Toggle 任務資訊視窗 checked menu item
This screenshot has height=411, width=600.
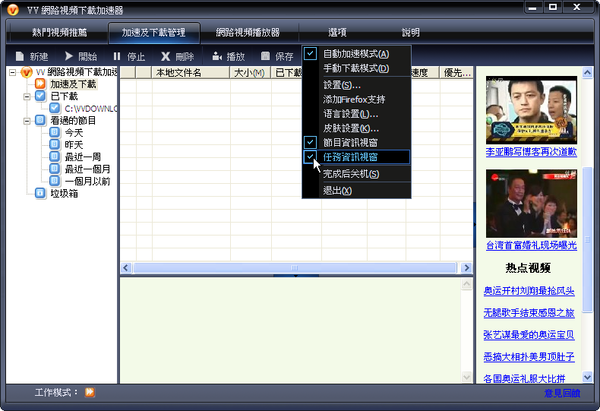point(357,157)
